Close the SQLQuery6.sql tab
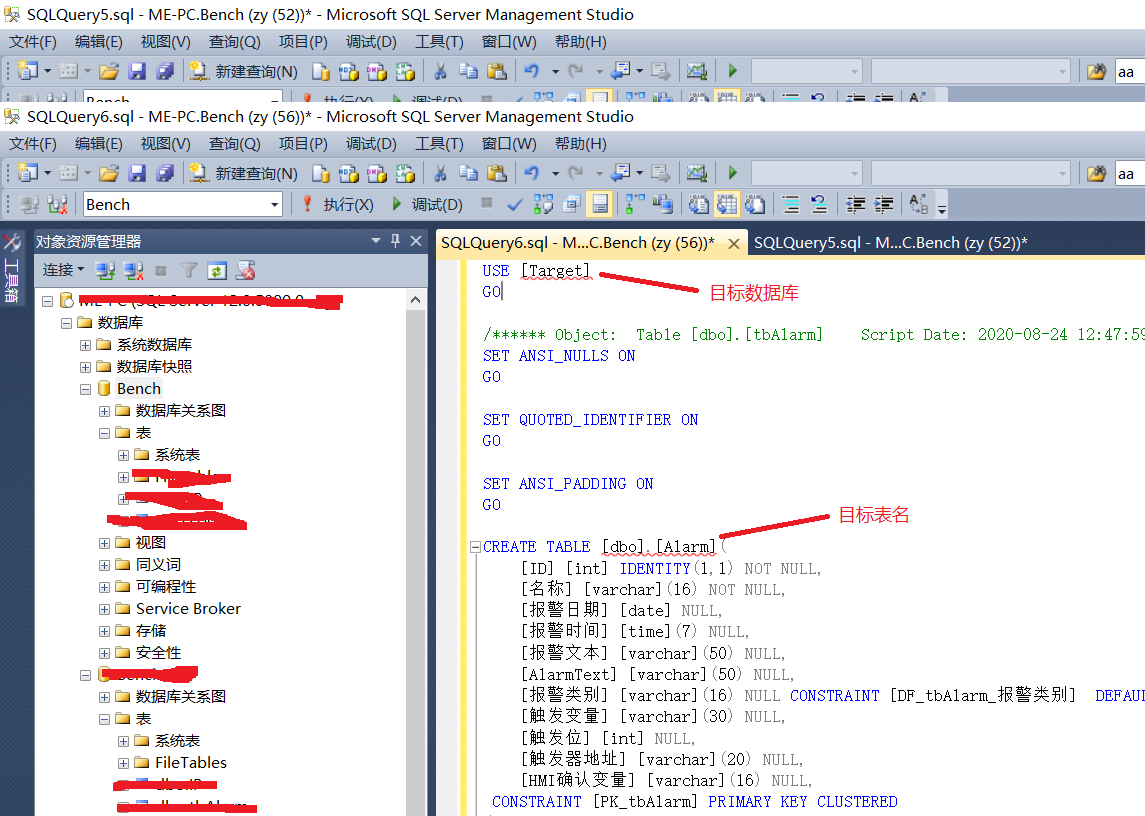This screenshot has width=1145, height=816. [734, 243]
